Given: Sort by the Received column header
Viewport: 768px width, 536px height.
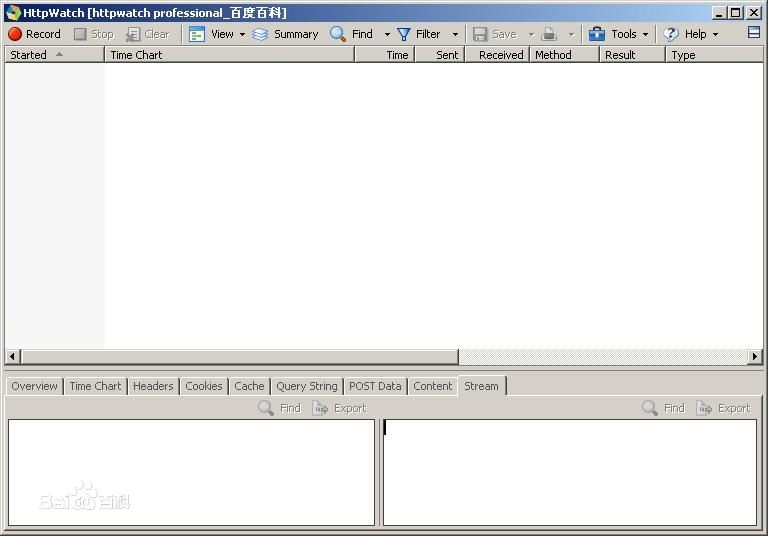Looking at the screenshot, I should click(x=497, y=55).
